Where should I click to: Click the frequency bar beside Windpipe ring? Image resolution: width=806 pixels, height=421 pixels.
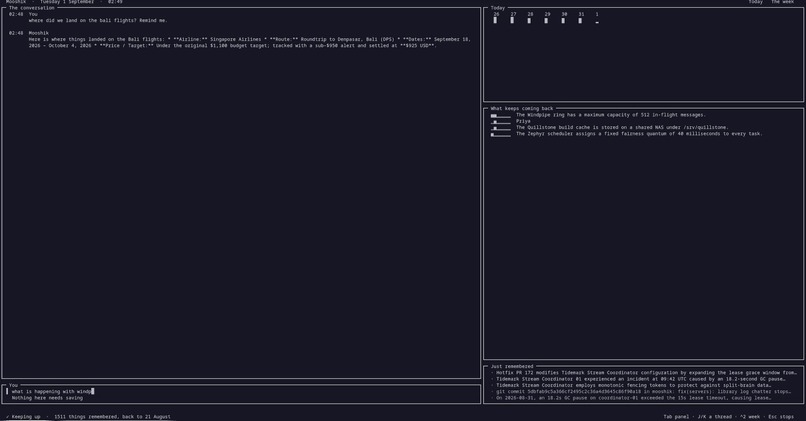(501, 116)
